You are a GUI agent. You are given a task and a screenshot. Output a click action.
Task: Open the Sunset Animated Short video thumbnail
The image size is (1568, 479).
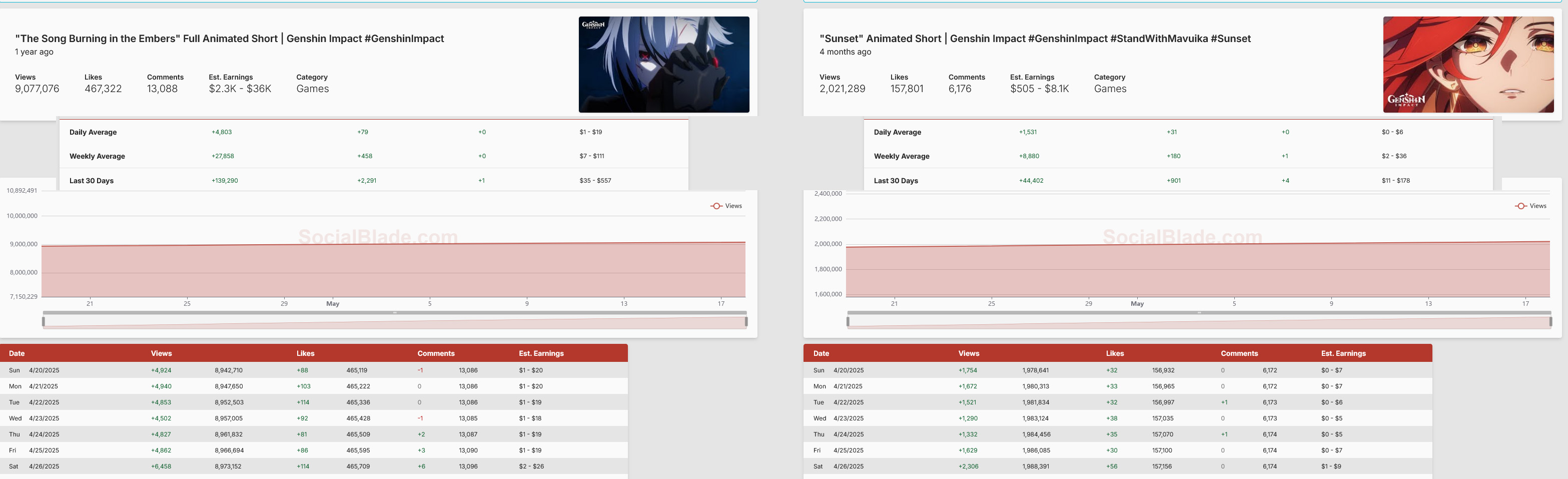tap(1468, 65)
